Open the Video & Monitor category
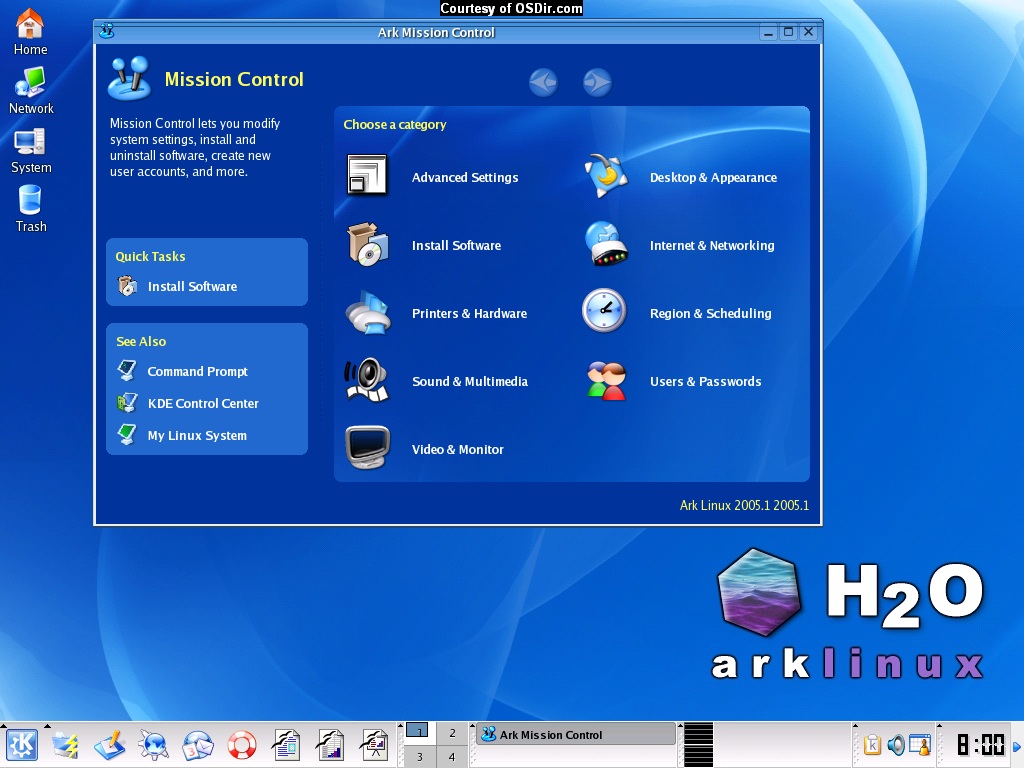The height and width of the screenshot is (768, 1024). 425,449
